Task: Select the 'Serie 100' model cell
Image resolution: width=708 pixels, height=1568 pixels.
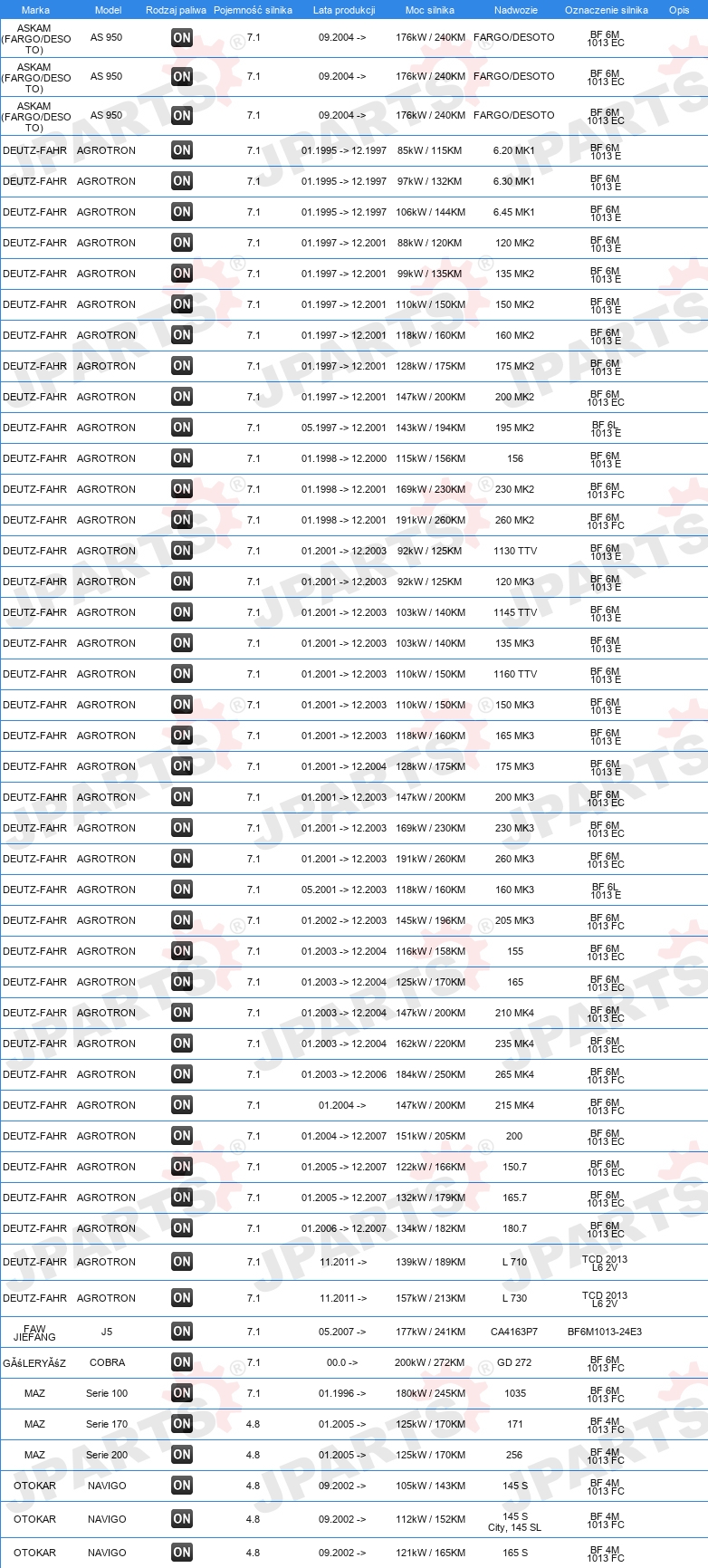Action: [107, 1393]
